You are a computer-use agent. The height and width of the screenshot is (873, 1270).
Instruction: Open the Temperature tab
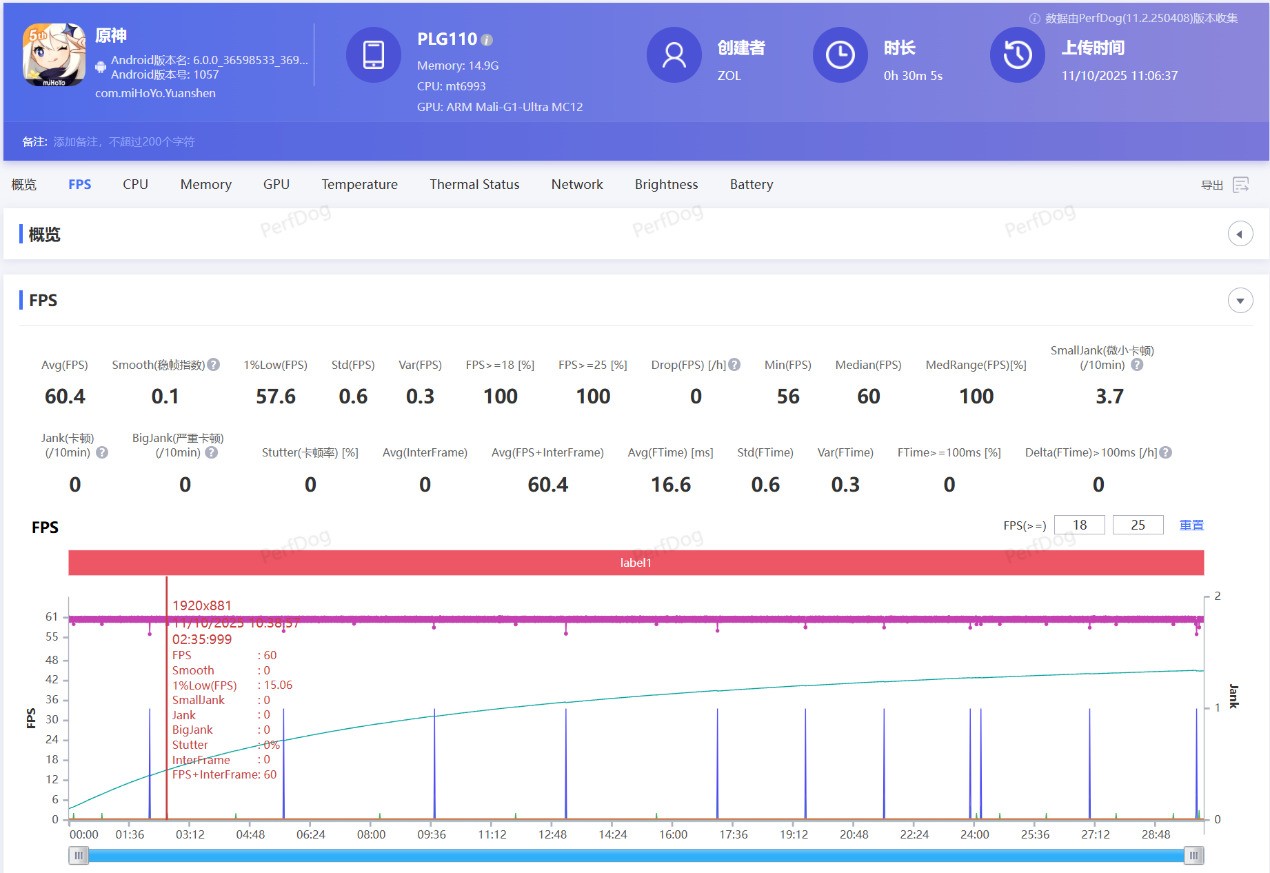359,185
